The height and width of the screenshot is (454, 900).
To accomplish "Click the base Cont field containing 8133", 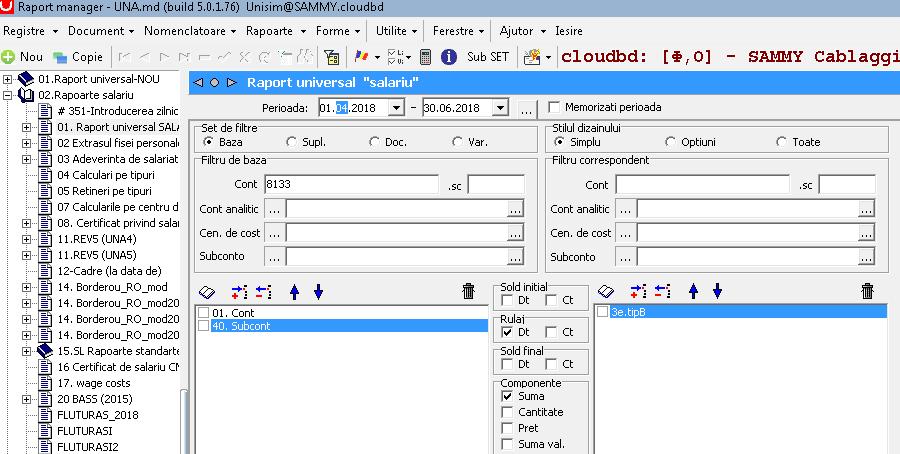I will (x=351, y=184).
